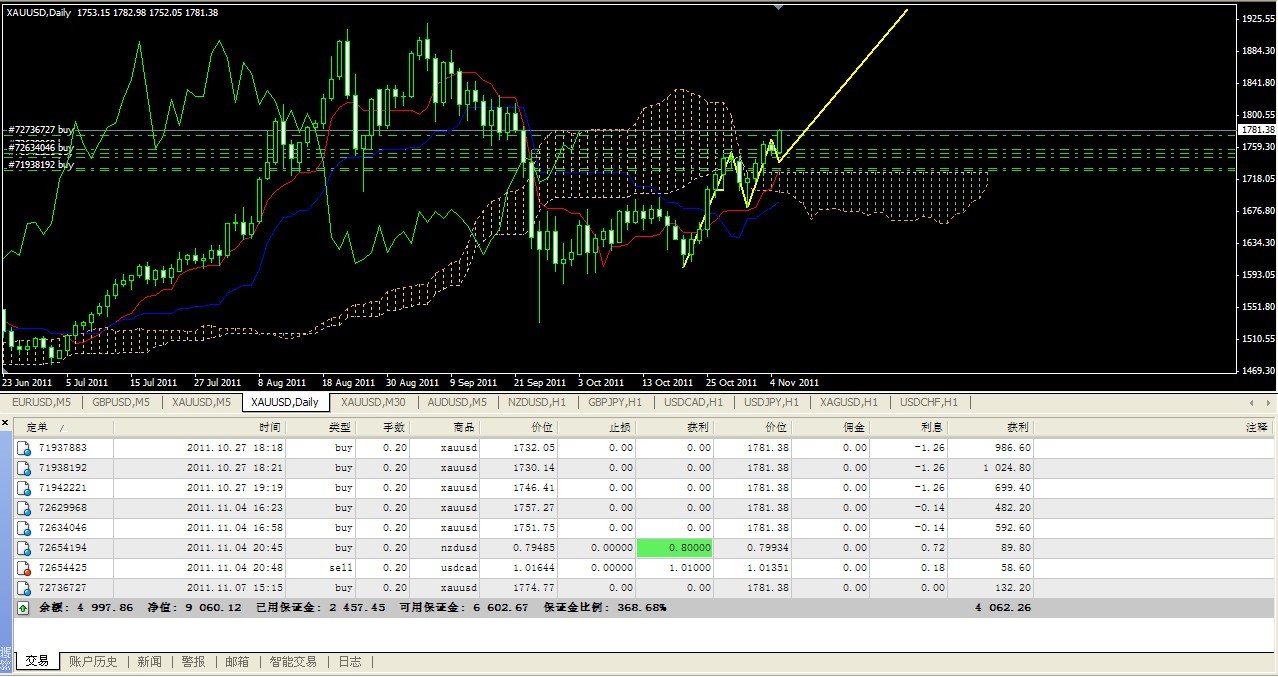Click the chart shift triangle marker
This screenshot has width=1278, height=677.
click(x=779, y=6)
